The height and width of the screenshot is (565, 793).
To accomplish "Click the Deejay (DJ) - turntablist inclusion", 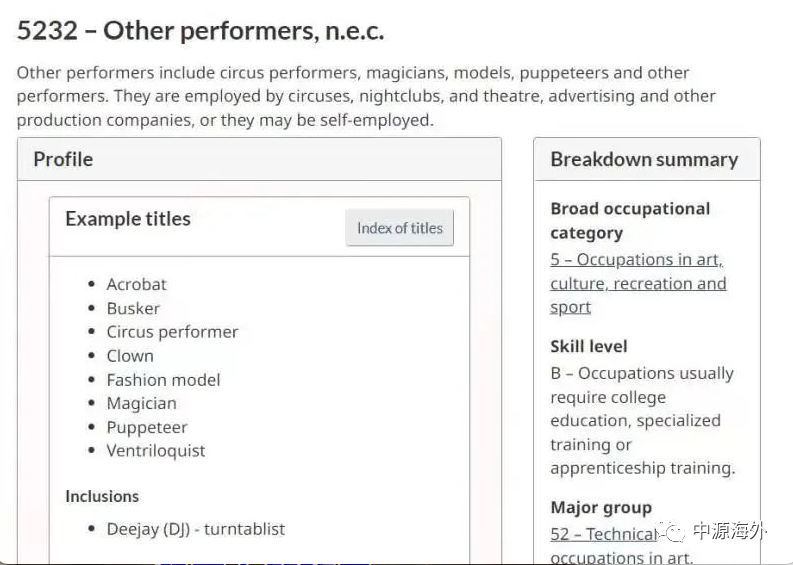I will coord(195,529).
